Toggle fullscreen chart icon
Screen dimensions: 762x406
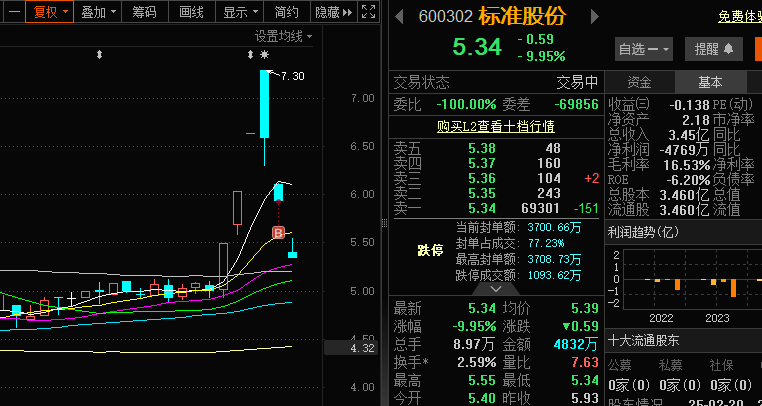pyautogui.click(x=369, y=12)
